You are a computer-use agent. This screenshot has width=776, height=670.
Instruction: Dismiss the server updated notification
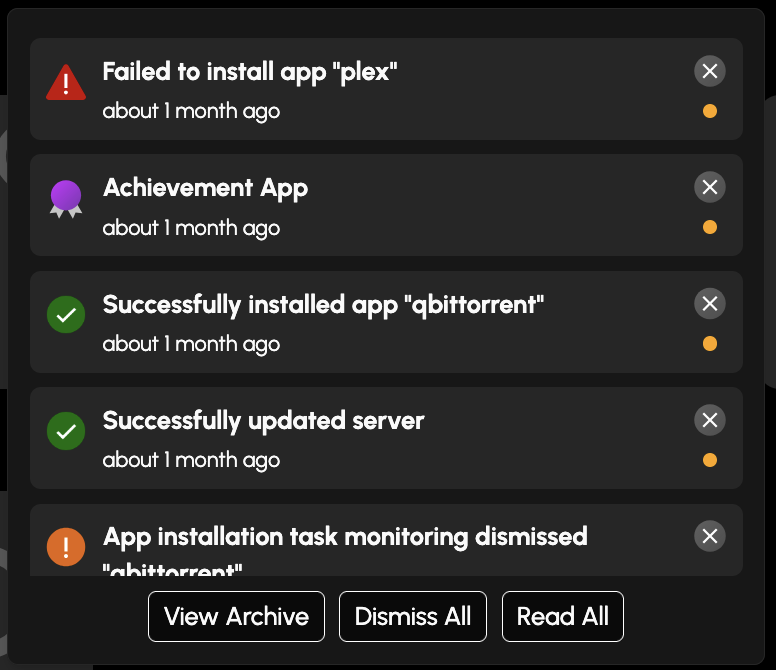click(710, 420)
